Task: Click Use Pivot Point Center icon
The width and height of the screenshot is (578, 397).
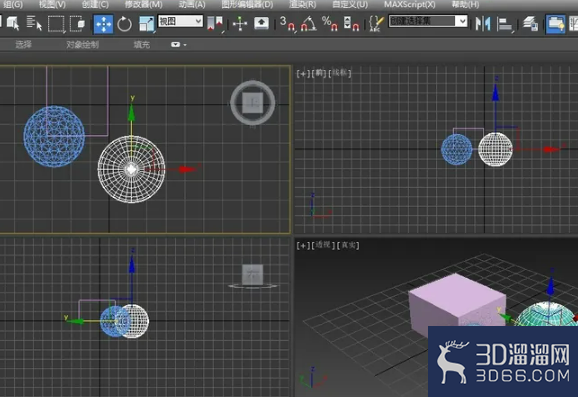Action: [x=215, y=24]
